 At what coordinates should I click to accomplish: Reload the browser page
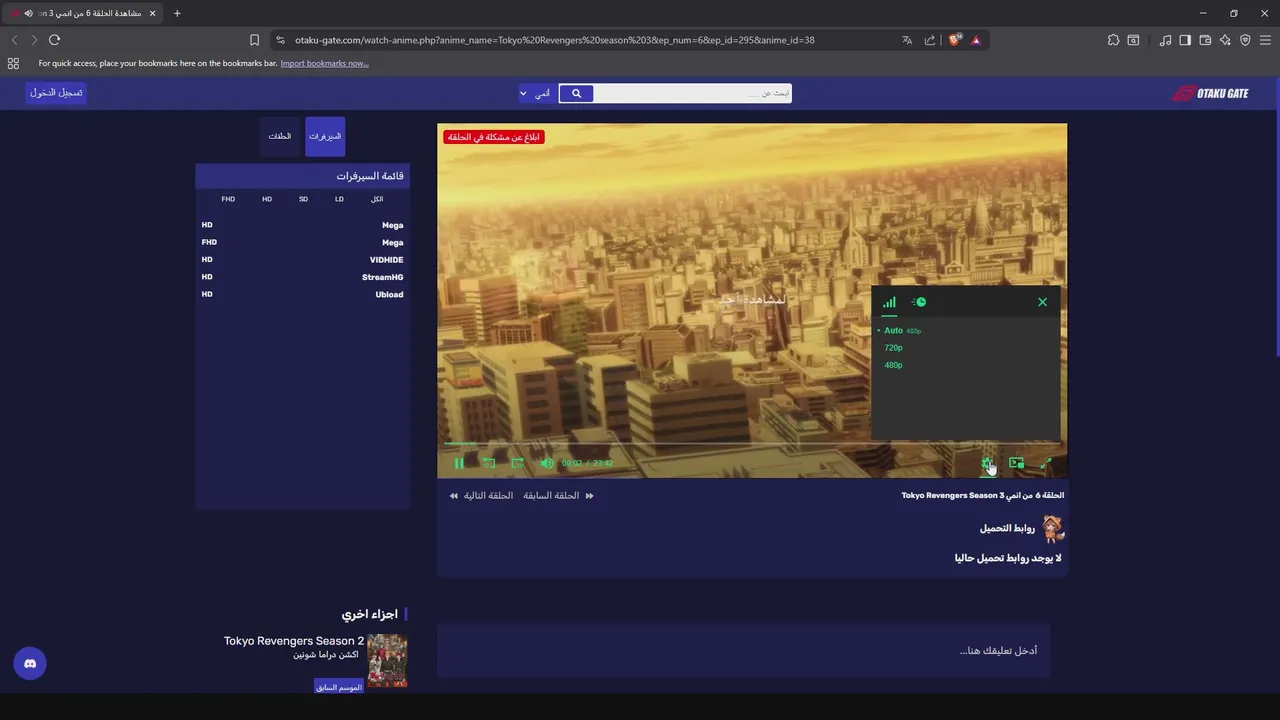click(54, 40)
